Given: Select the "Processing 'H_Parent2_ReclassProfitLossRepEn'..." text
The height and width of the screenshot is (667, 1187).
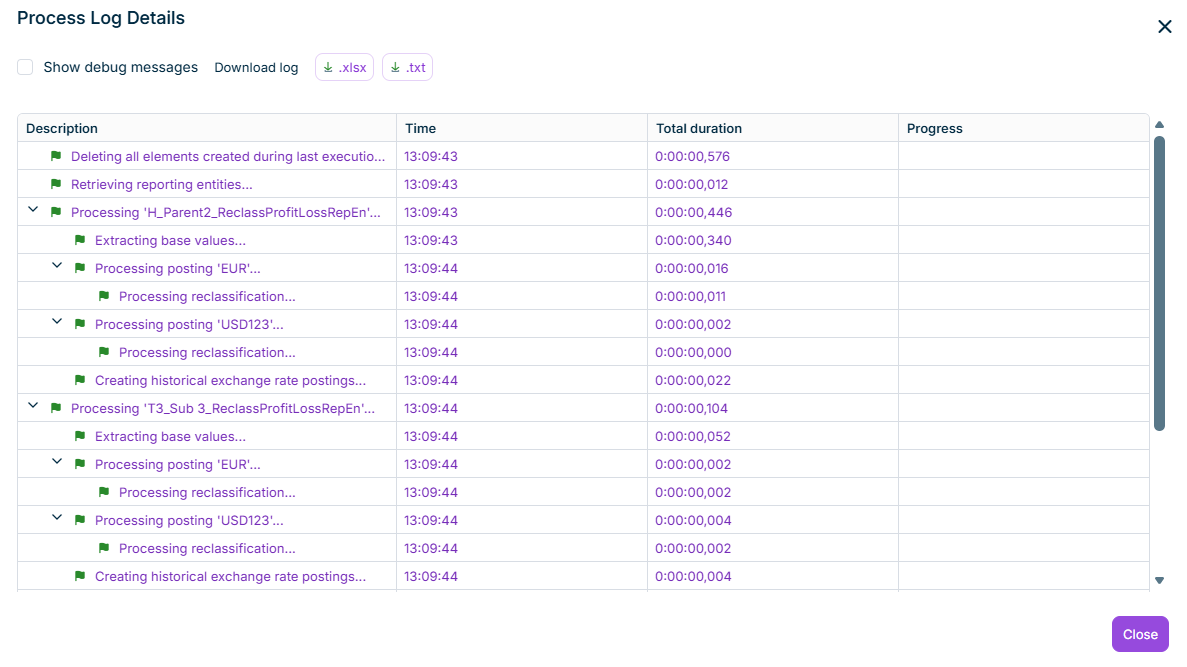Looking at the screenshot, I should [x=226, y=213].
